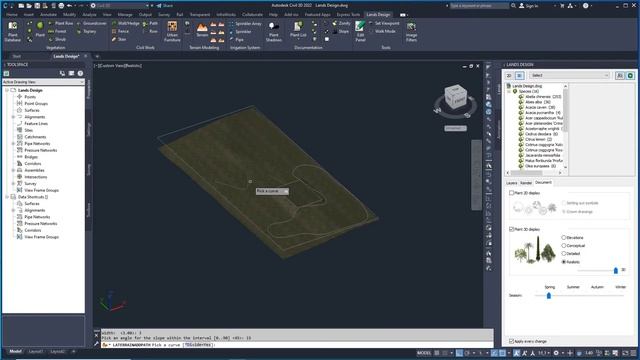This screenshot has height=360, width=640.
Task: Open the Active Drawing View dropdown
Action: (43, 82)
